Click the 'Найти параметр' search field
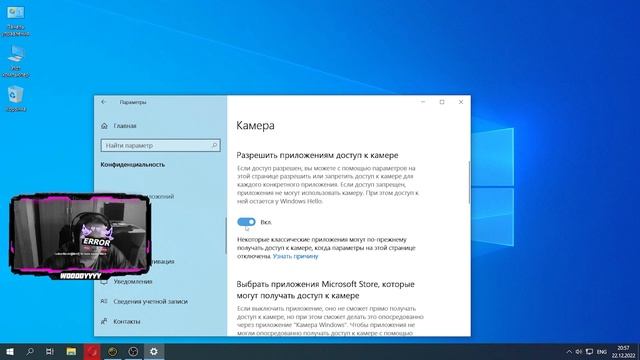Image resolution: width=640 pixels, height=360 pixels. pyautogui.click(x=160, y=145)
